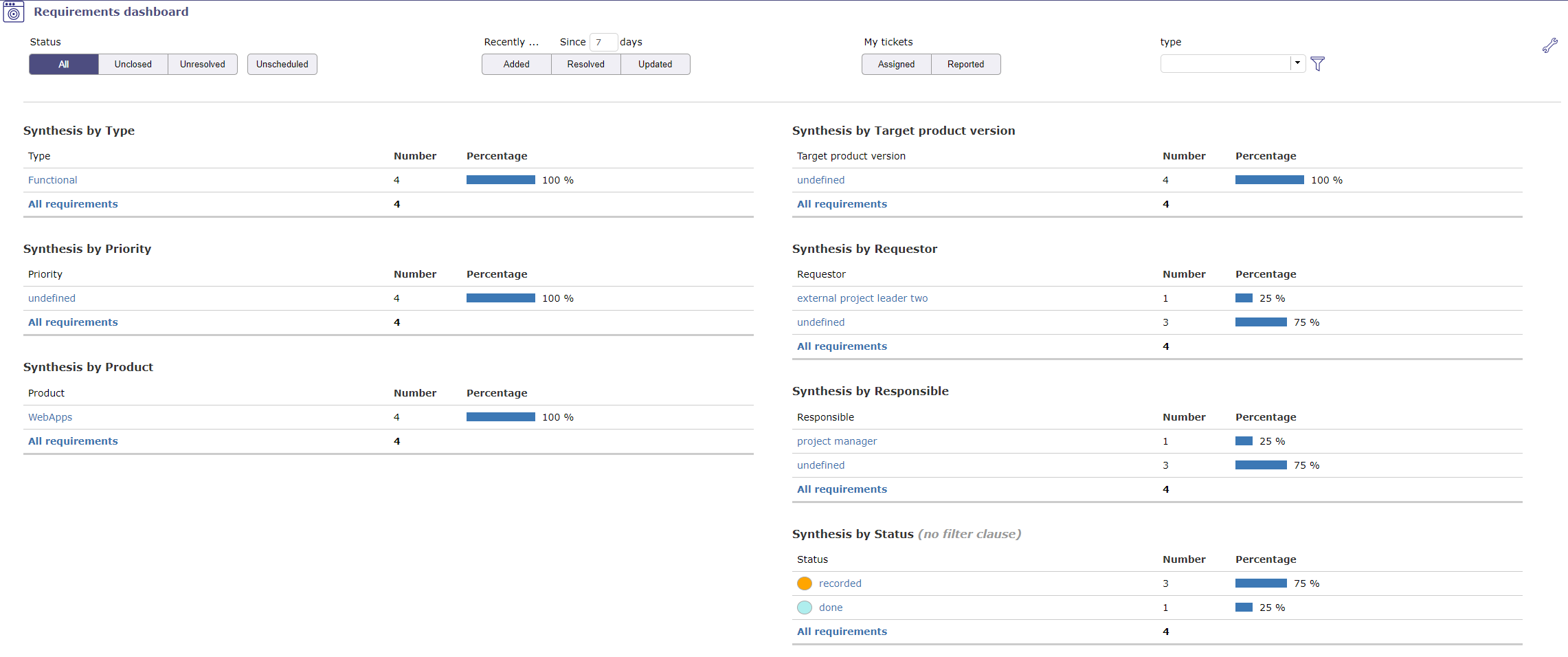
Task: Select the Unclosed status filter
Action: click(x=133, y=64)
